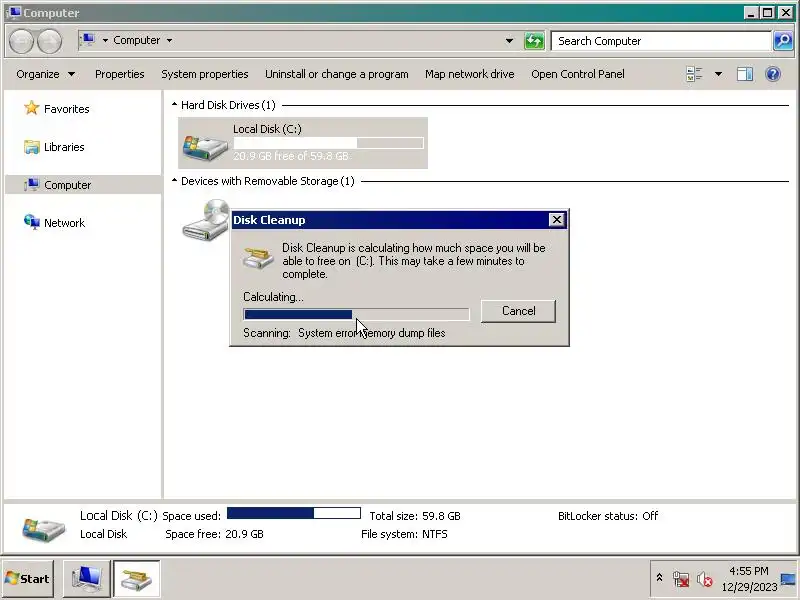
Task: Click "Scanning: System error memory dump files"
Action: pyautogui.click(x=344, y=333)
